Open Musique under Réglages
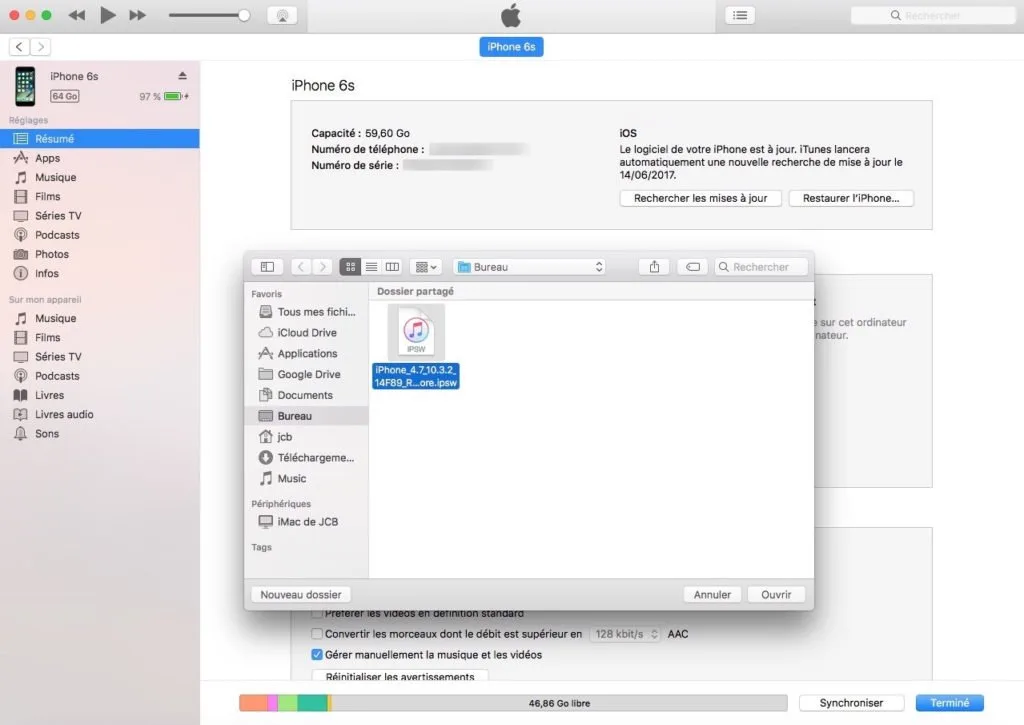Viewport: 1024px width, 725px height. pos(99,177)
